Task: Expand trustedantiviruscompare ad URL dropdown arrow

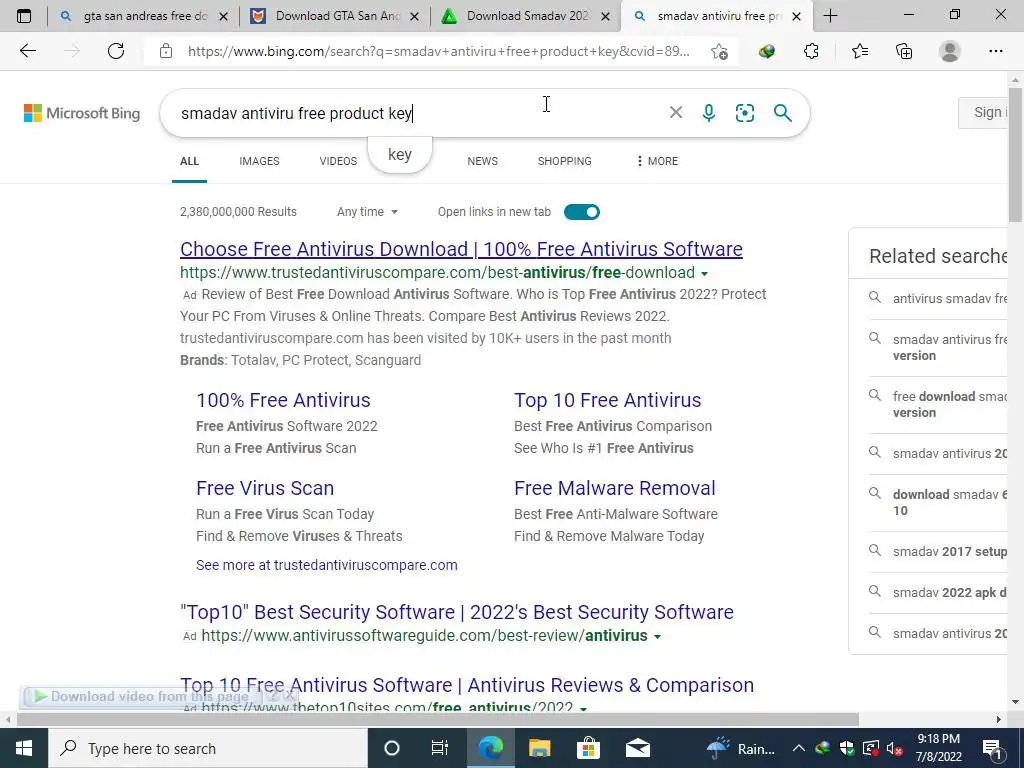Action: coord(705,274)
